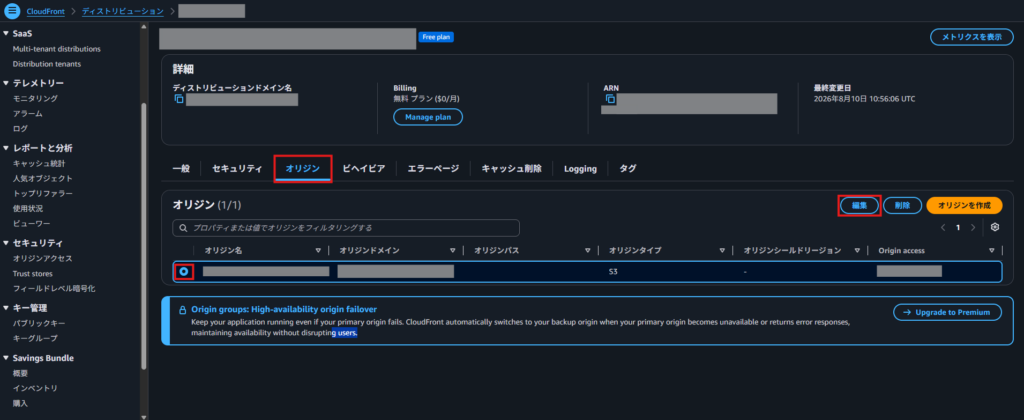The image size is (1024, 420).
Task: Collapse the Savings Bundle sidebar section
Action: click(6, 358)
